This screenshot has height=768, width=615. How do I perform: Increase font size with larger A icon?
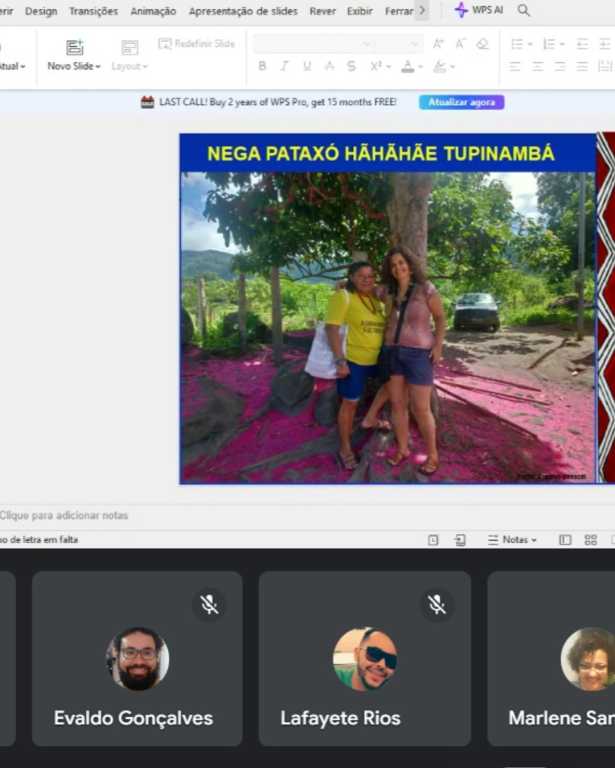click(438, 44)
